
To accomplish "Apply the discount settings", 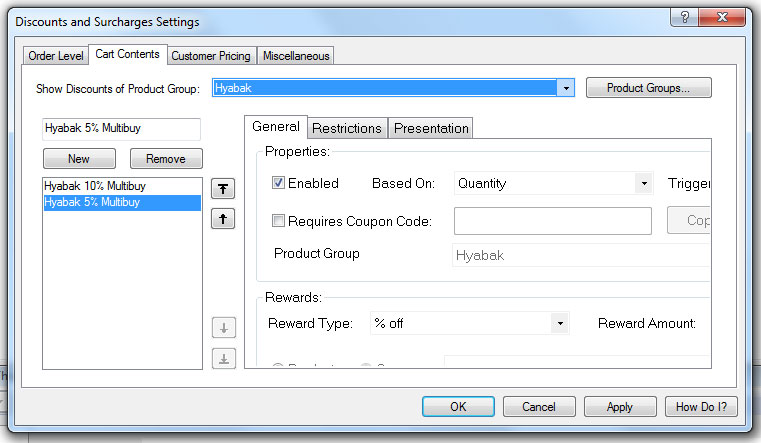I will pyautogui.click(x=620, y=407).
